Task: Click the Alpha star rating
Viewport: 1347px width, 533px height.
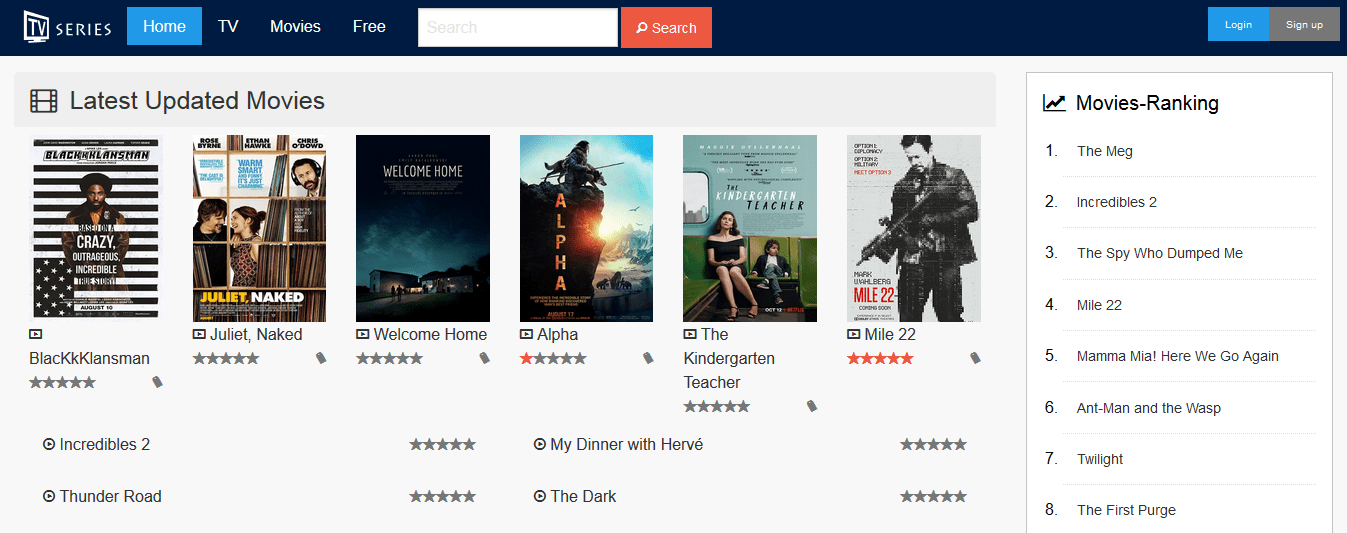Action: pyautogui.click(x=553, y=358)
